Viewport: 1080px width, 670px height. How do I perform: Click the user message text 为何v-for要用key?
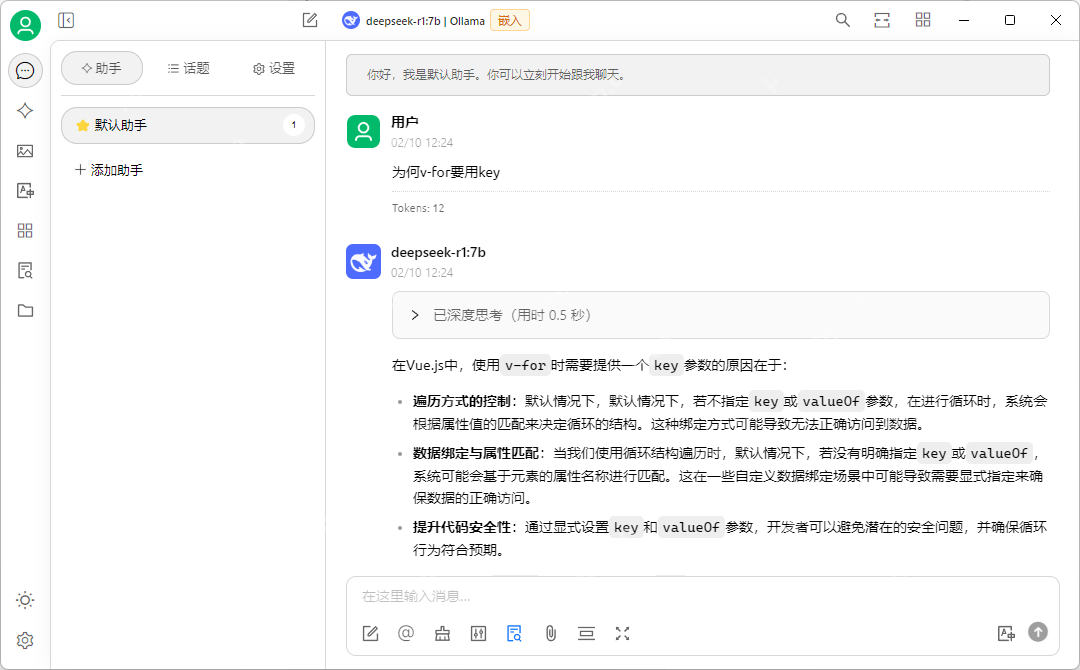(x=446, y=172)
